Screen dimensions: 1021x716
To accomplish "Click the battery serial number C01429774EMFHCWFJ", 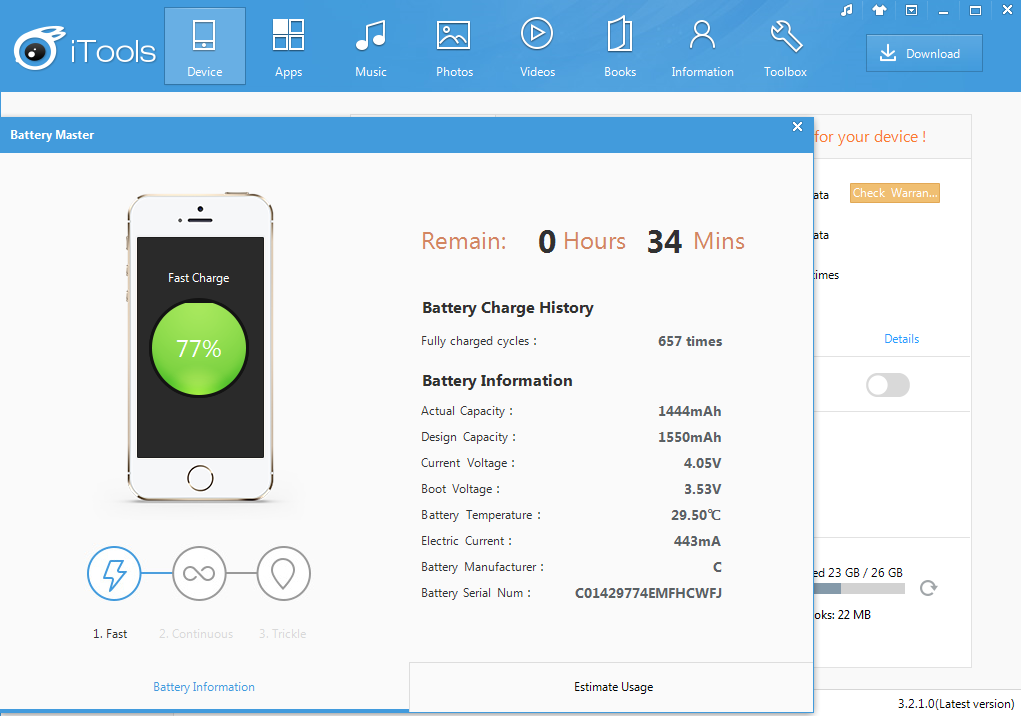I will tap(649, 593).
